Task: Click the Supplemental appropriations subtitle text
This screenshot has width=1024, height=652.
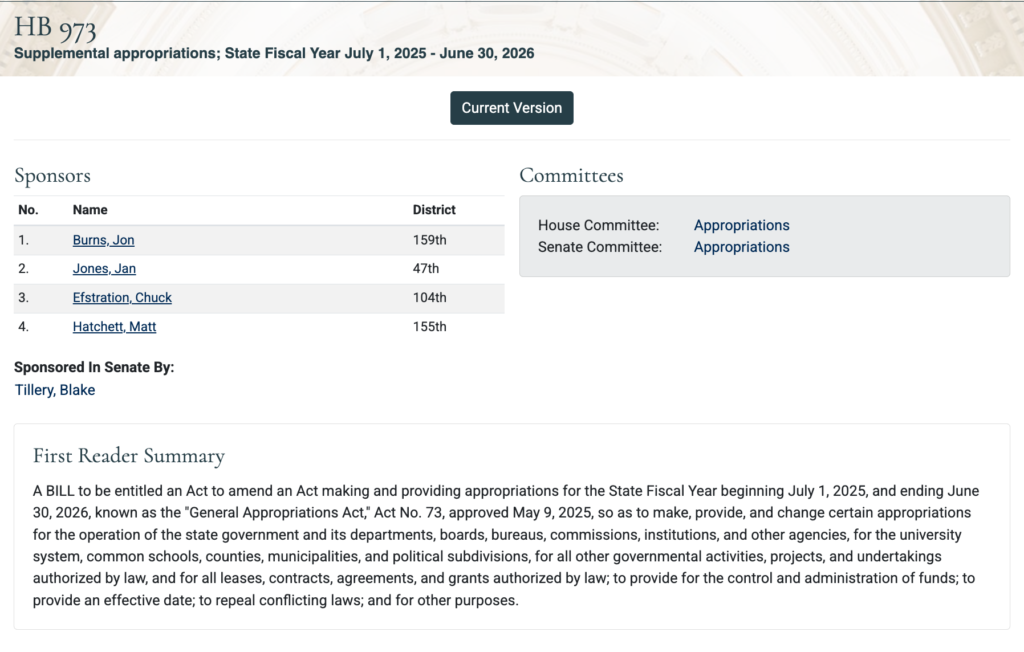Action: pyautogui.click(x=274, y=53)
